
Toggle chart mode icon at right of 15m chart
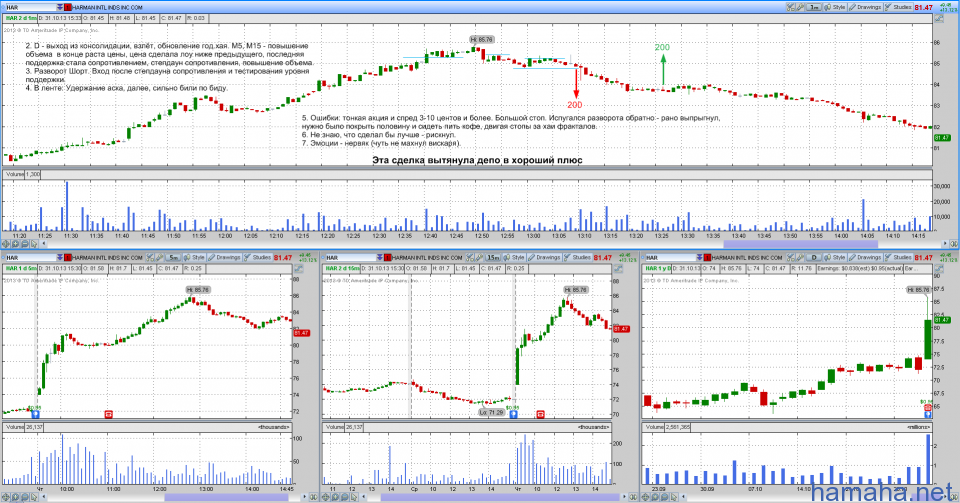(618, 269)
